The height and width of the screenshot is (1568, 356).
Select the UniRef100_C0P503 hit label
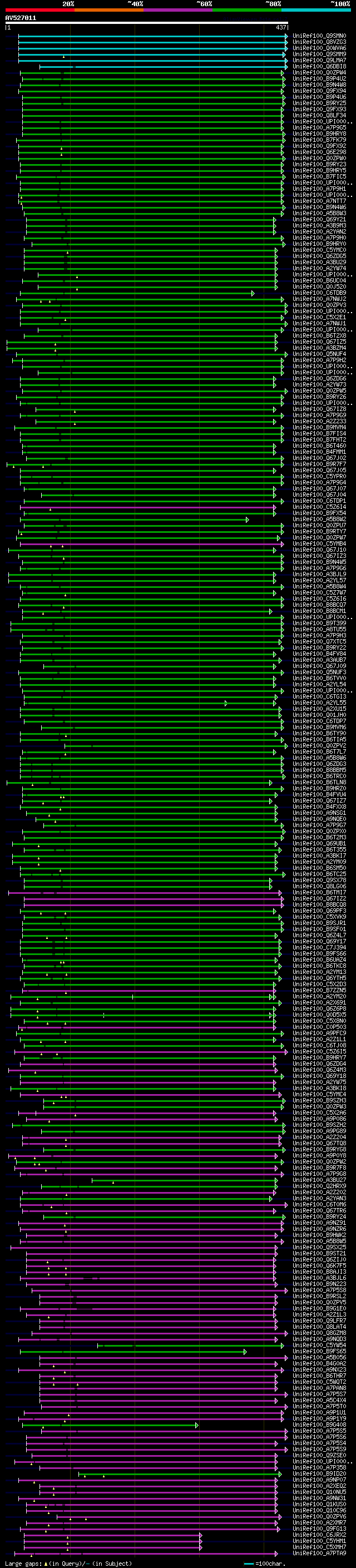click(x=319, y=1027)
